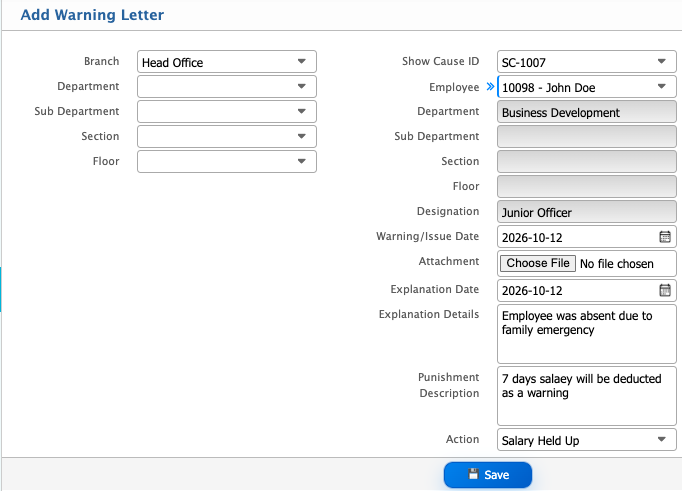682x491 pixels.
Task: Click the disabled right-side Sub Department field
Action: point(586,137)
